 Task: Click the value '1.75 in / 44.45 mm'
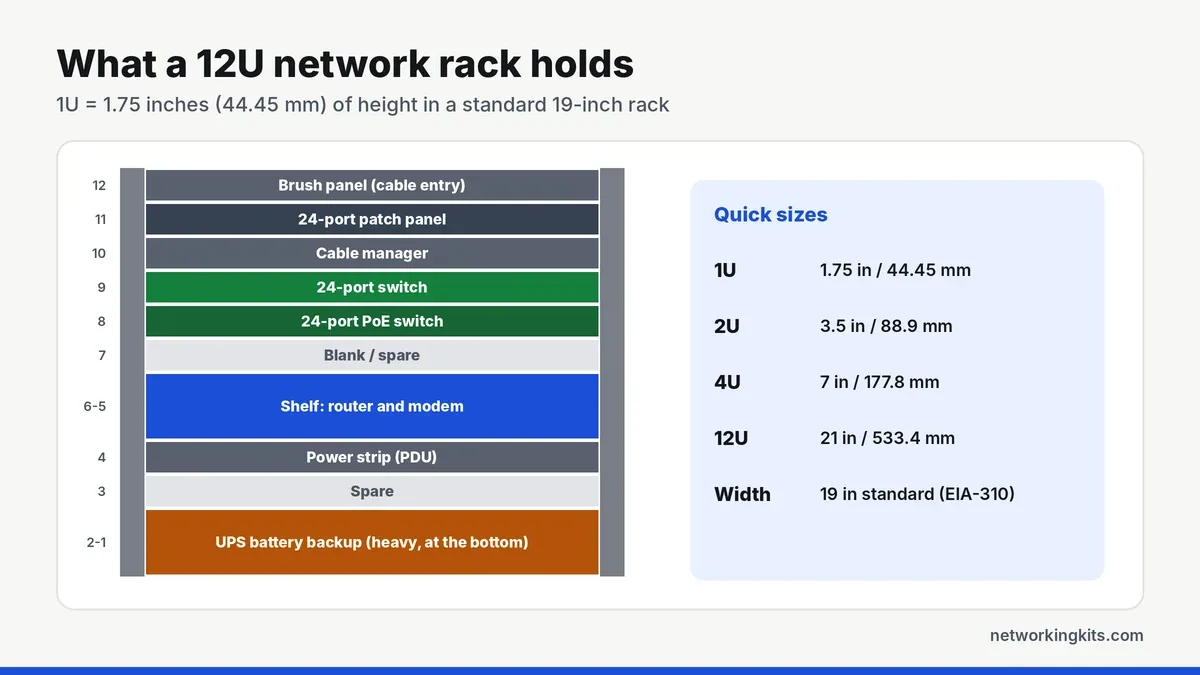click(x=895, y=270)
